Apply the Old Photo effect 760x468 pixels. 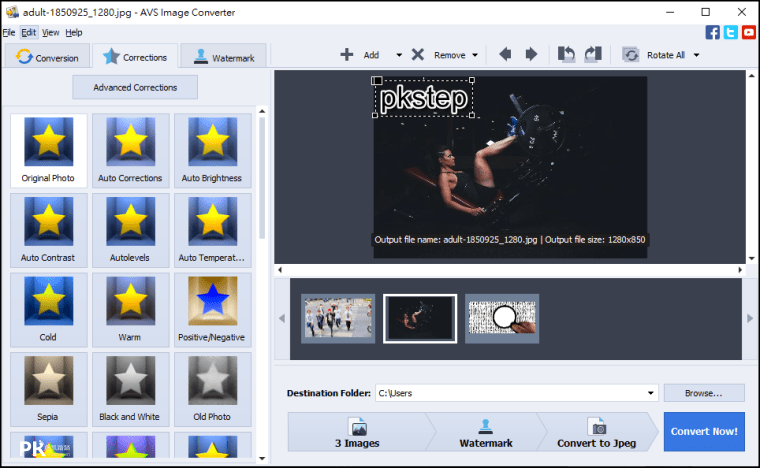[212, 389]
